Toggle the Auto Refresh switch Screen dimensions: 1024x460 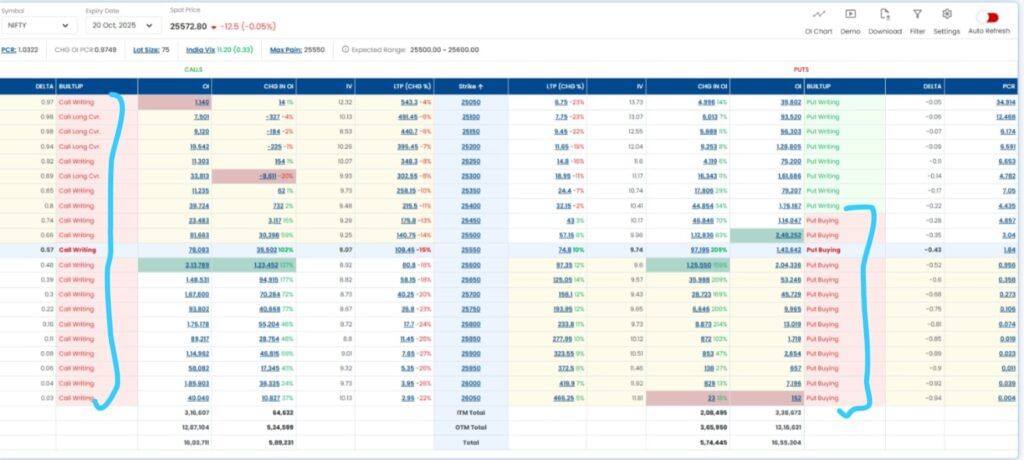[989, 17]
